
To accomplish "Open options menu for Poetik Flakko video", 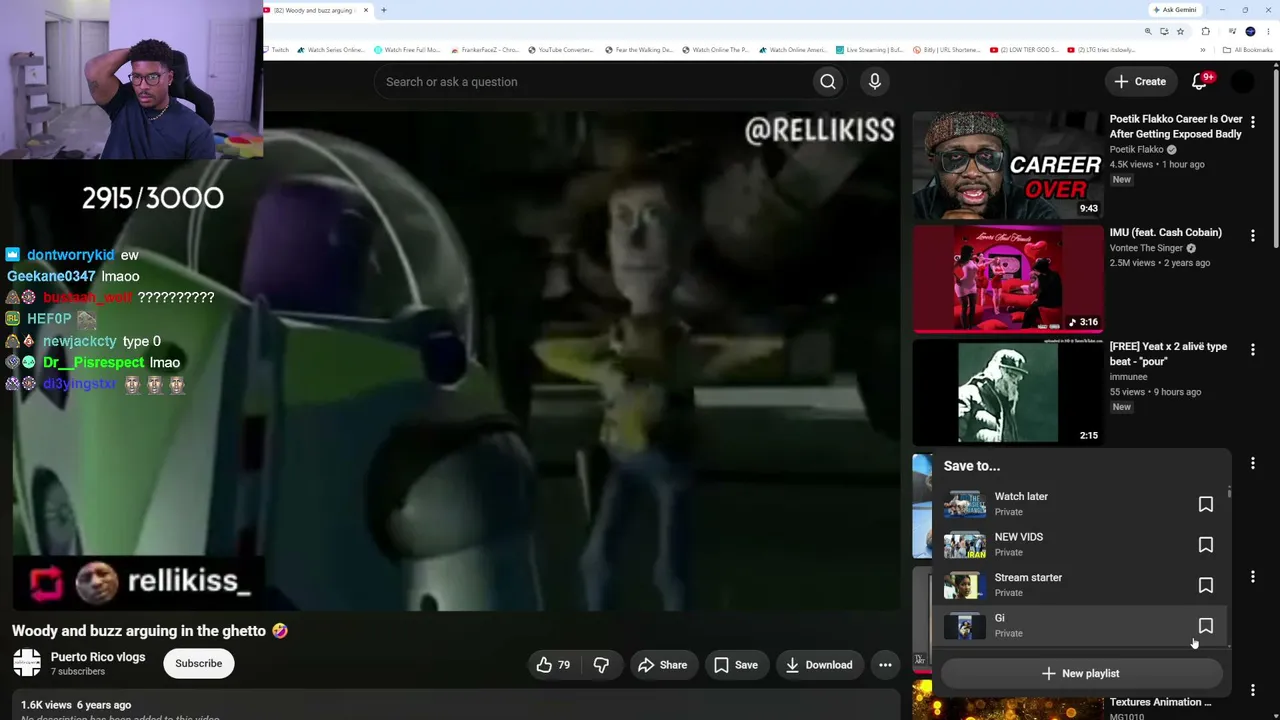I will (x=1253, y=122).
